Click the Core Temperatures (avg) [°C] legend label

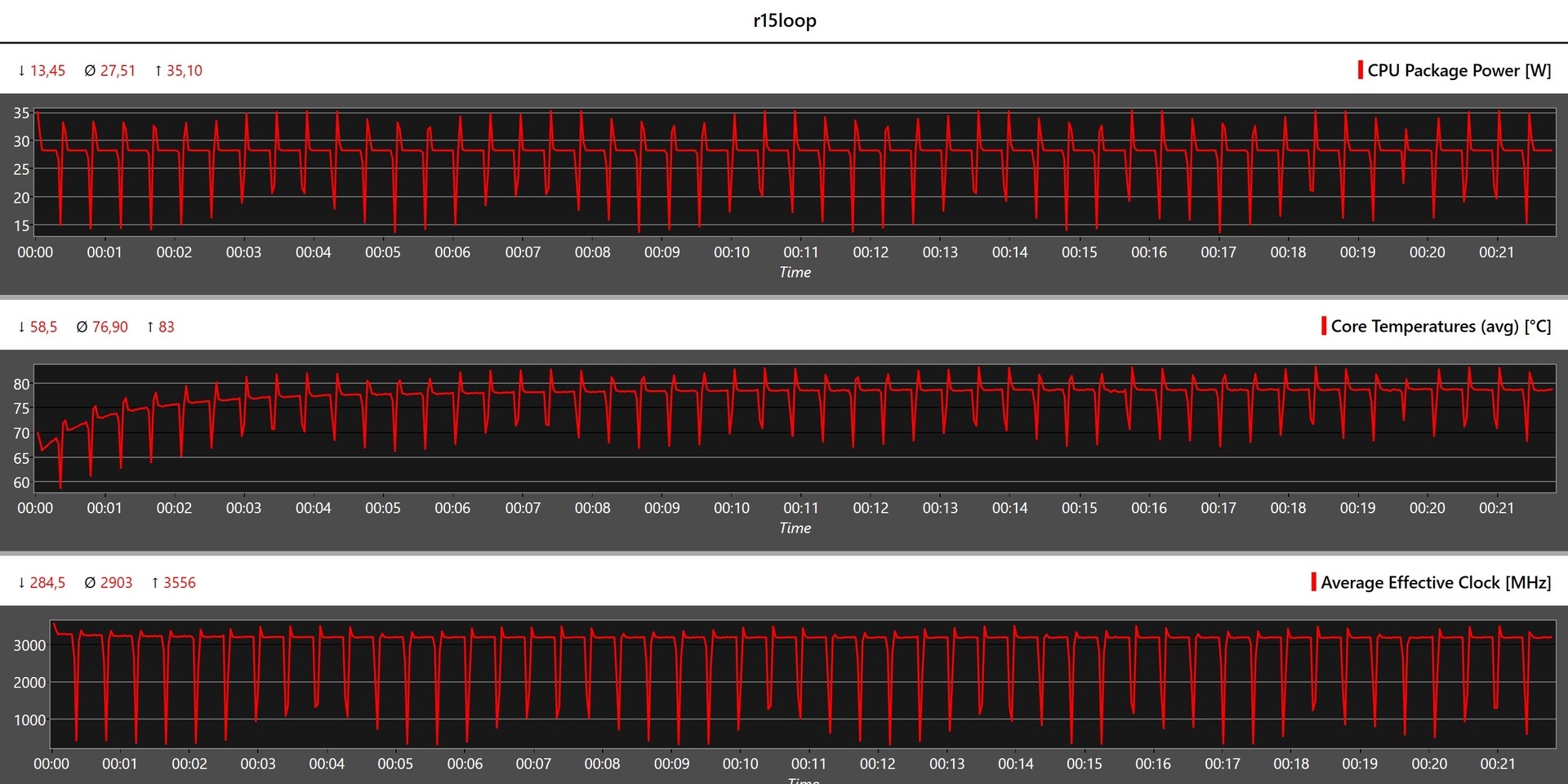(1441, 326)
